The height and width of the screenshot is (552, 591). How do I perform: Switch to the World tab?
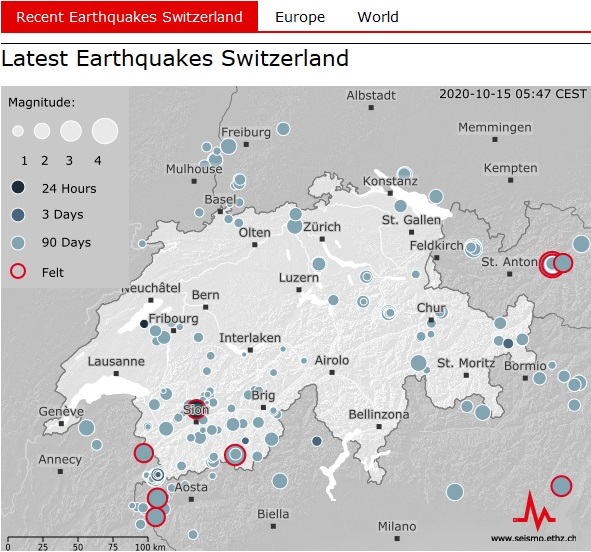click(378, 17)
